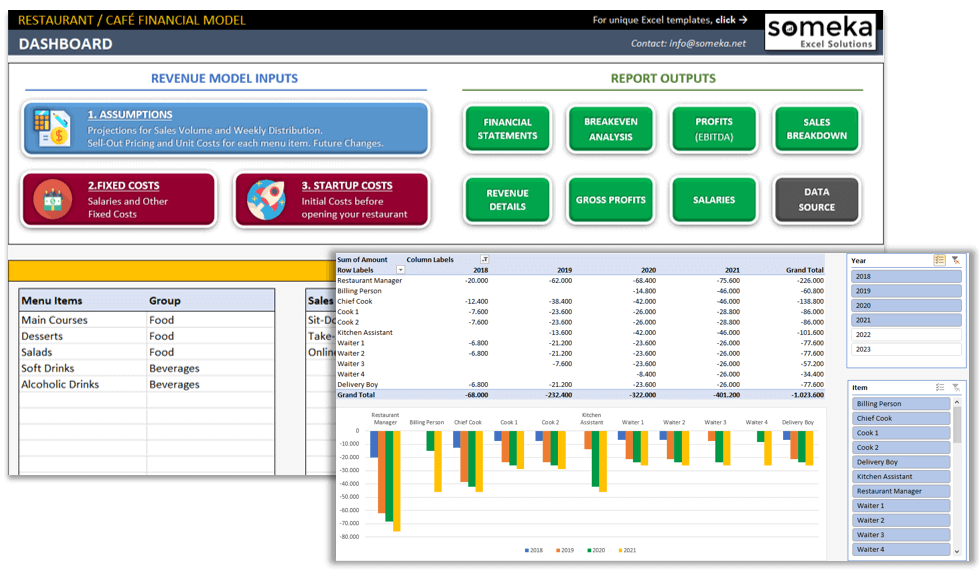Image resolution: width=979 pixels, height=570 pixels.
Task: Click the orange 2019 legend swatch
Action: 558,551
